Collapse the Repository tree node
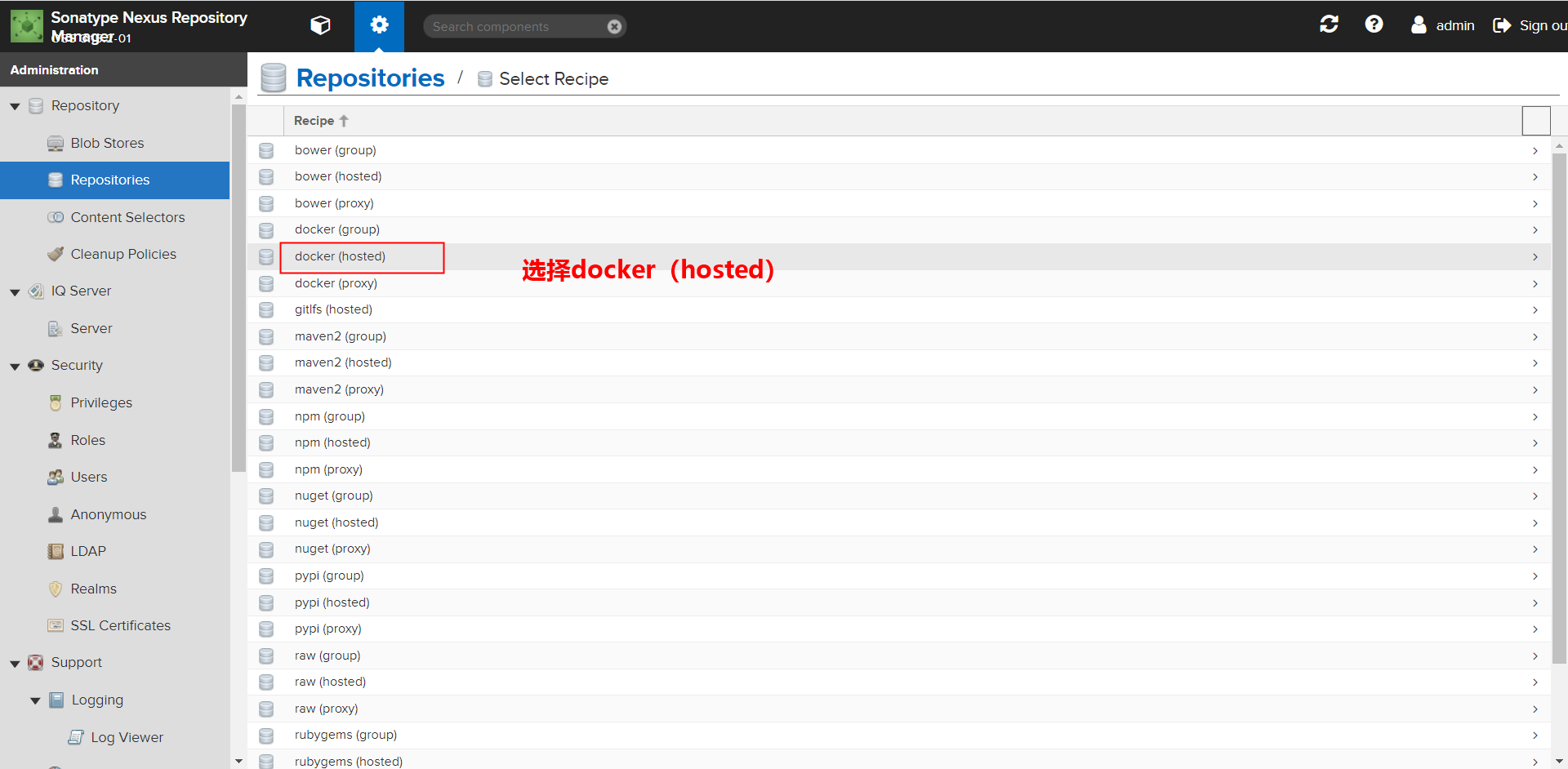 [15, 106]
